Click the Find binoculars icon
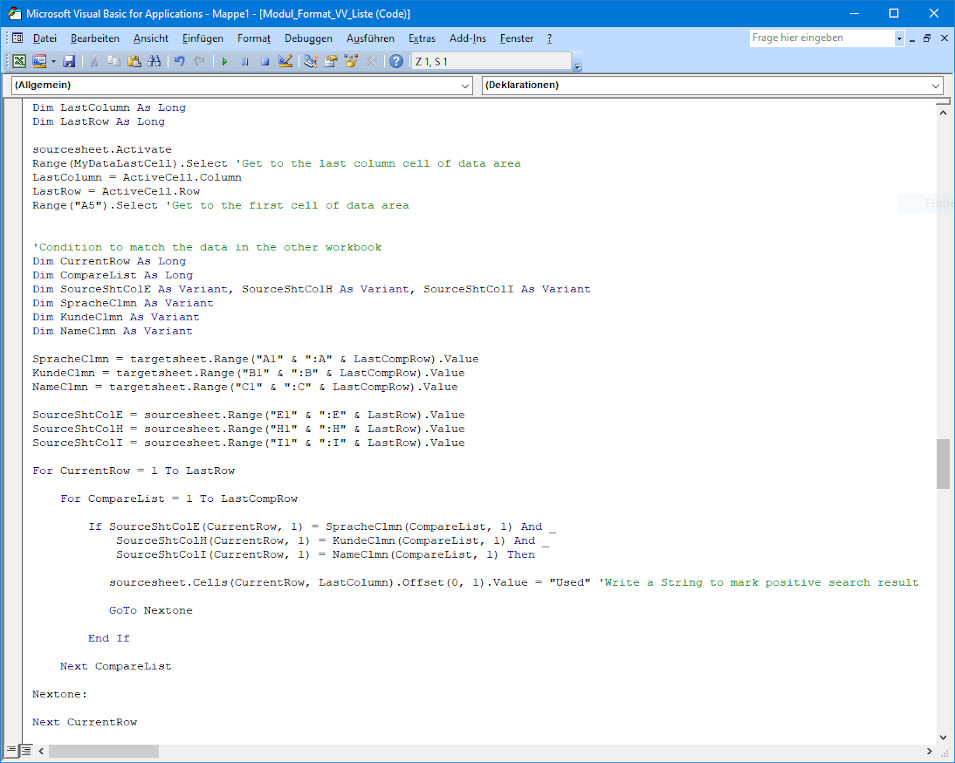 click(154, 61)
